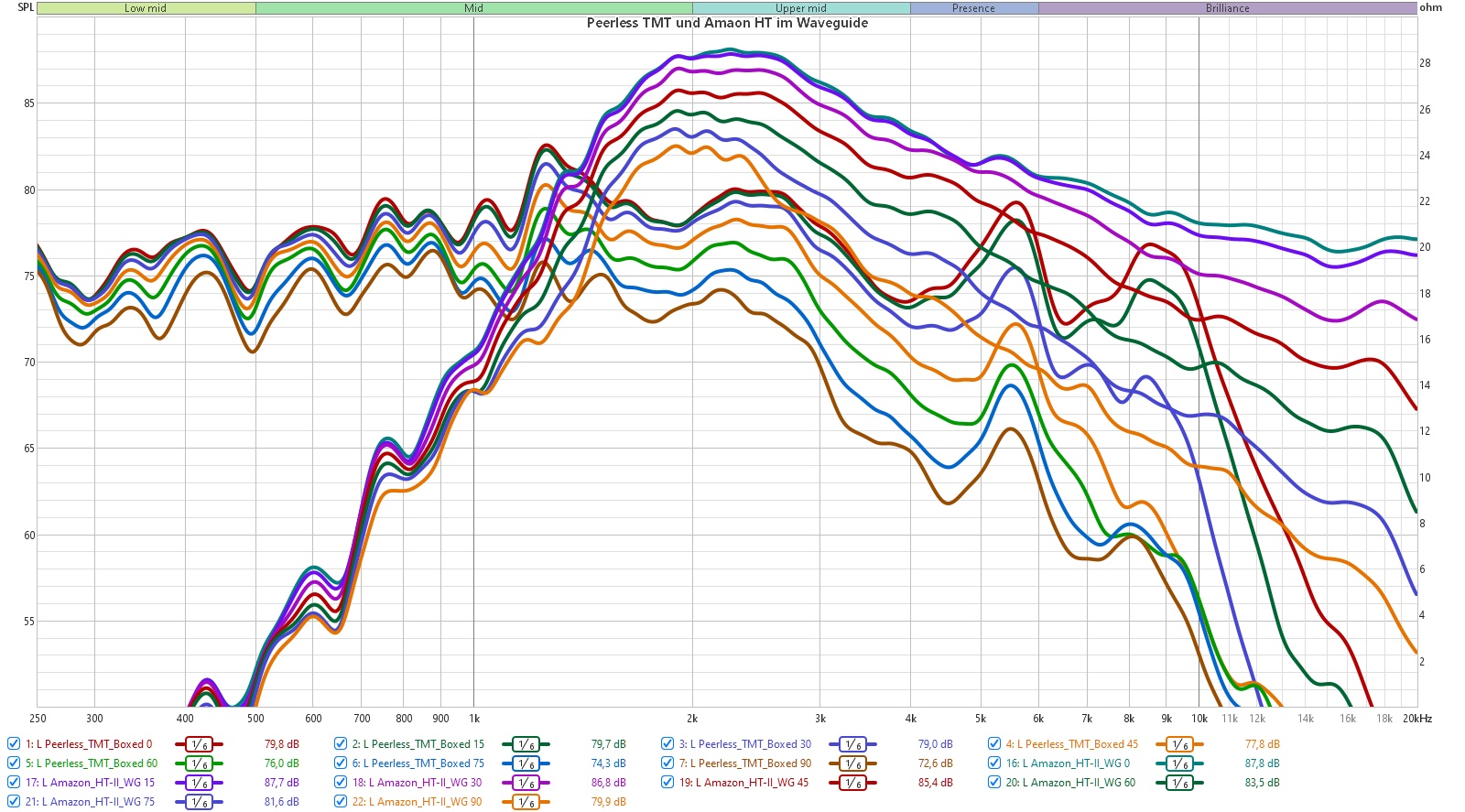Click the smoothing icon for Peerless_TMT_Boxed 15
The image size is (1465, 812).
point(526,744)
